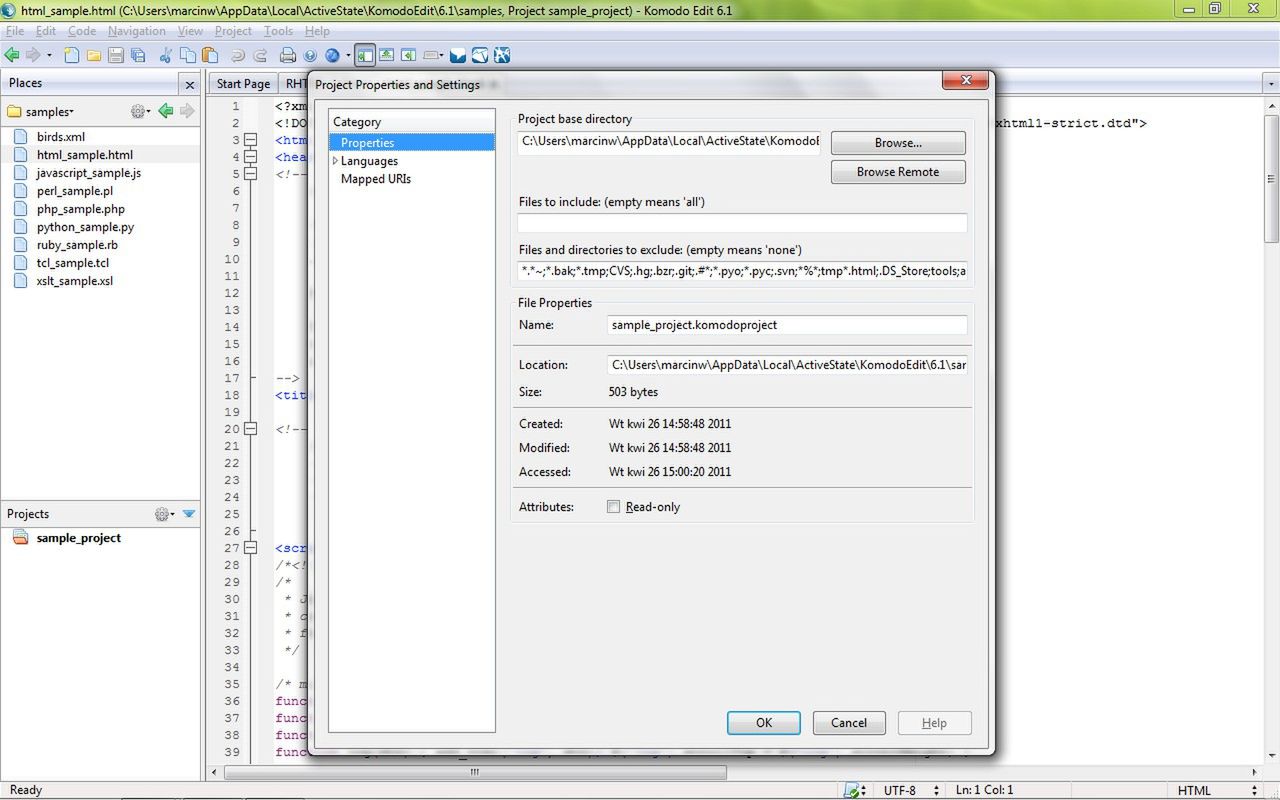Select the Mapped URIs category
This screenshot has width=1280, height=800.
pyautogui.click(x=375, y=179)
